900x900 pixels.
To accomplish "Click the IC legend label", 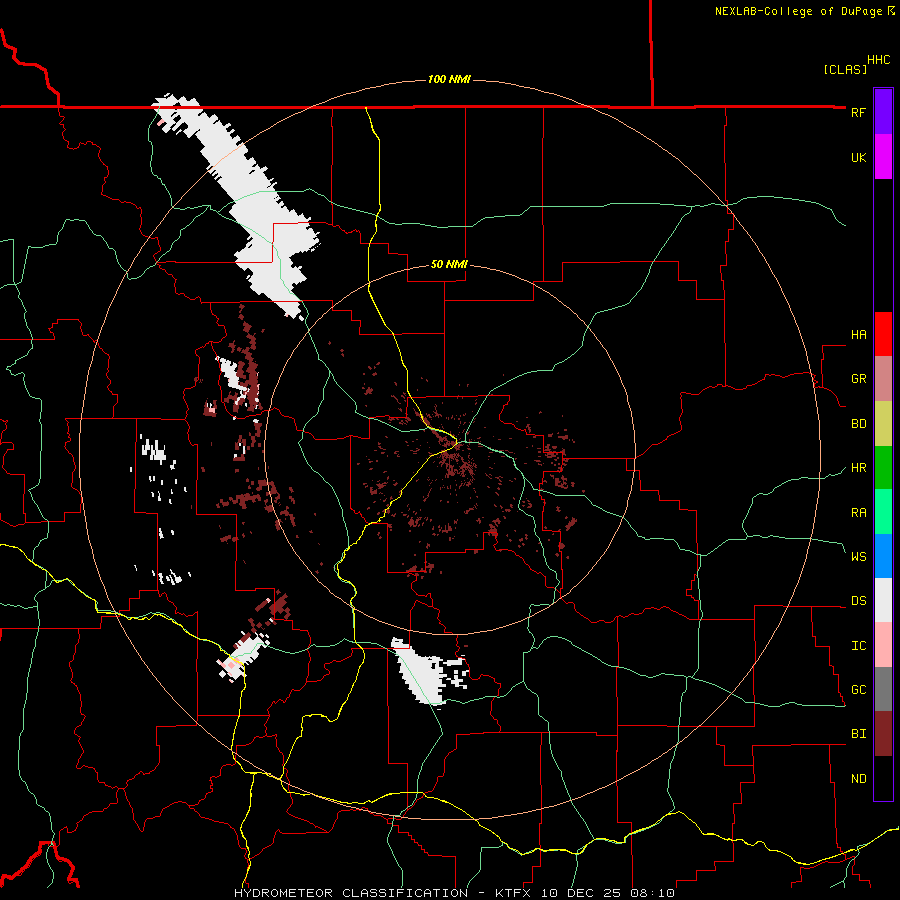I will 858,646.
